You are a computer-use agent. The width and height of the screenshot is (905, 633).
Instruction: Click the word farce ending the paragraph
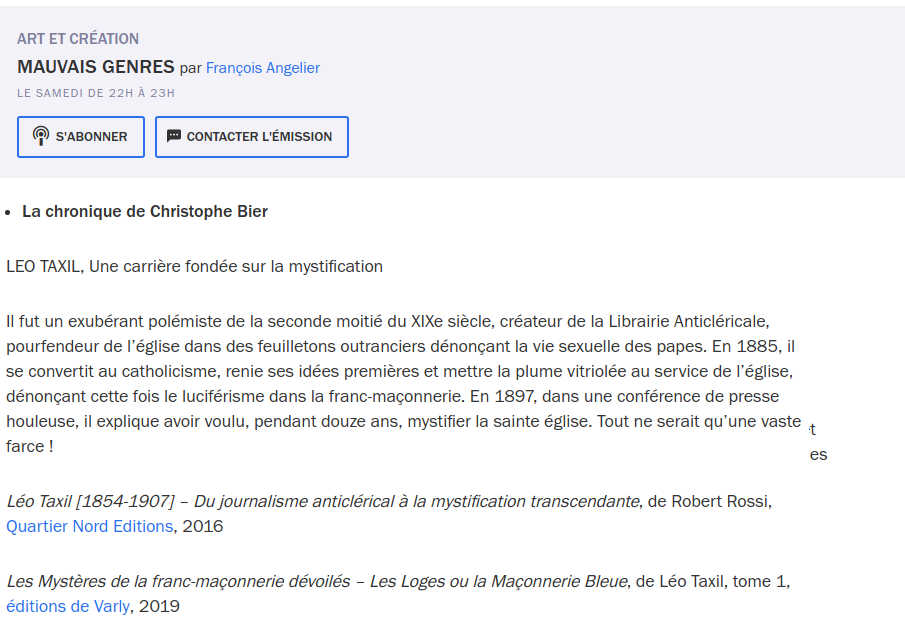tap(25, 447)
